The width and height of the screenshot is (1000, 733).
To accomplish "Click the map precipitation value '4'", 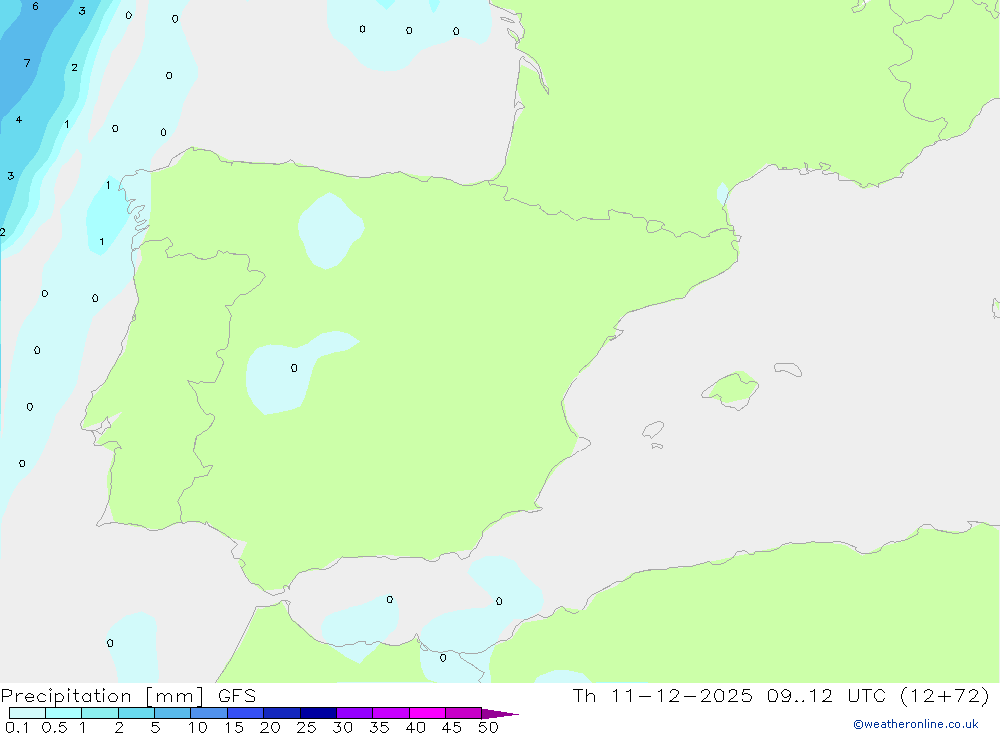I will [x=18, y=119].
